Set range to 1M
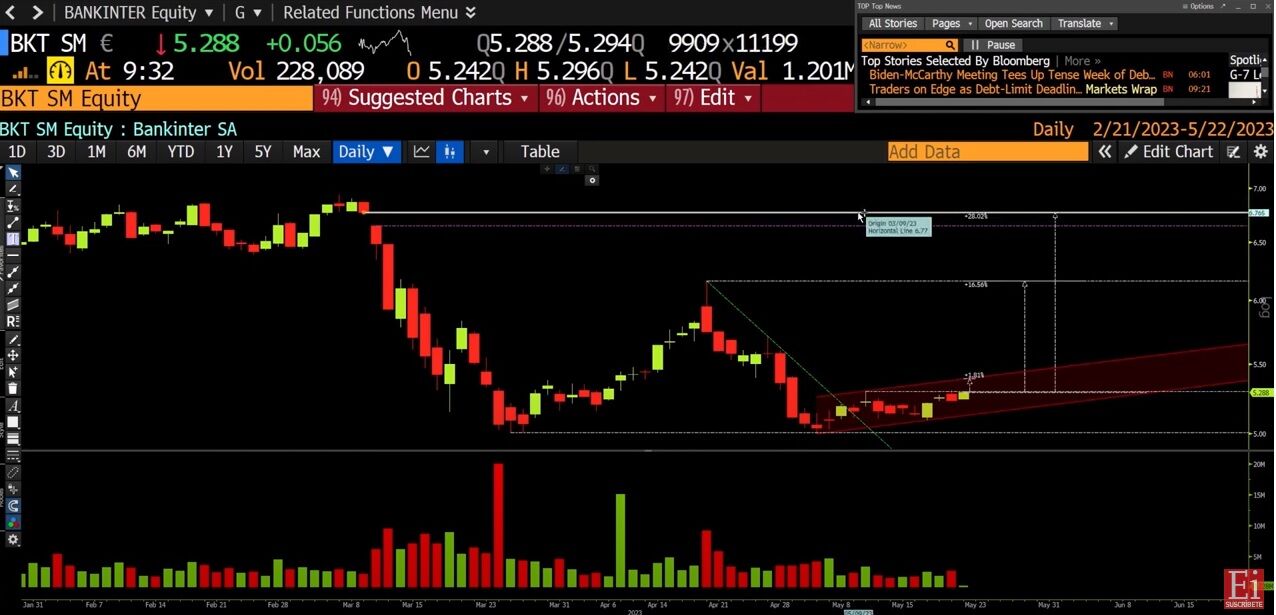 click(x=96, y=152)
